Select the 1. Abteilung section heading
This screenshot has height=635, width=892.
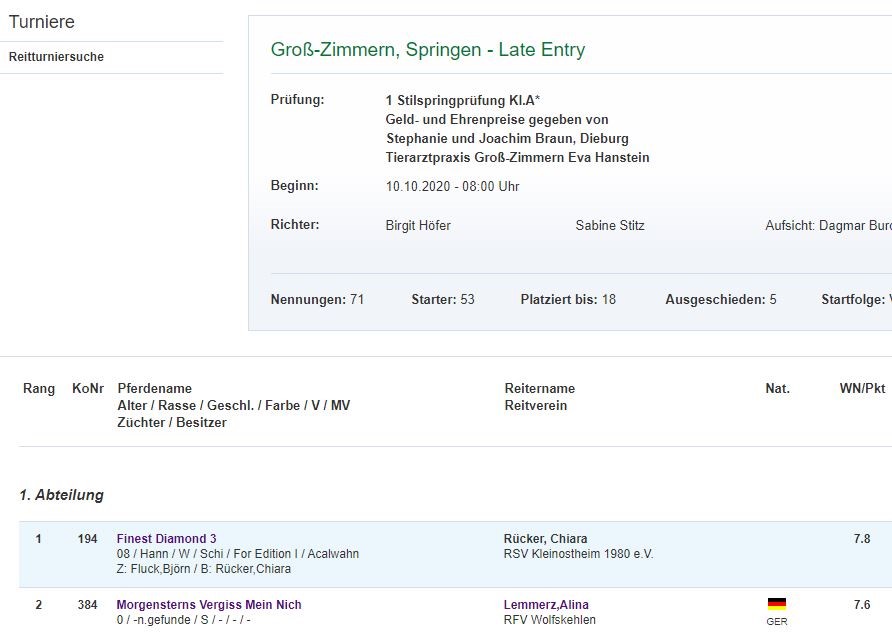(x=62, y=495)
